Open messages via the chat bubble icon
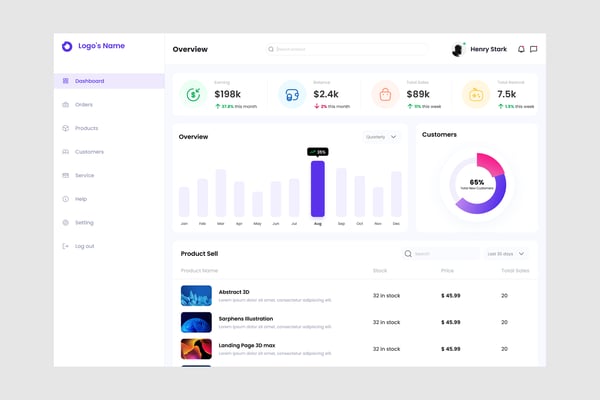600x400 pixels. pos(533,49)
